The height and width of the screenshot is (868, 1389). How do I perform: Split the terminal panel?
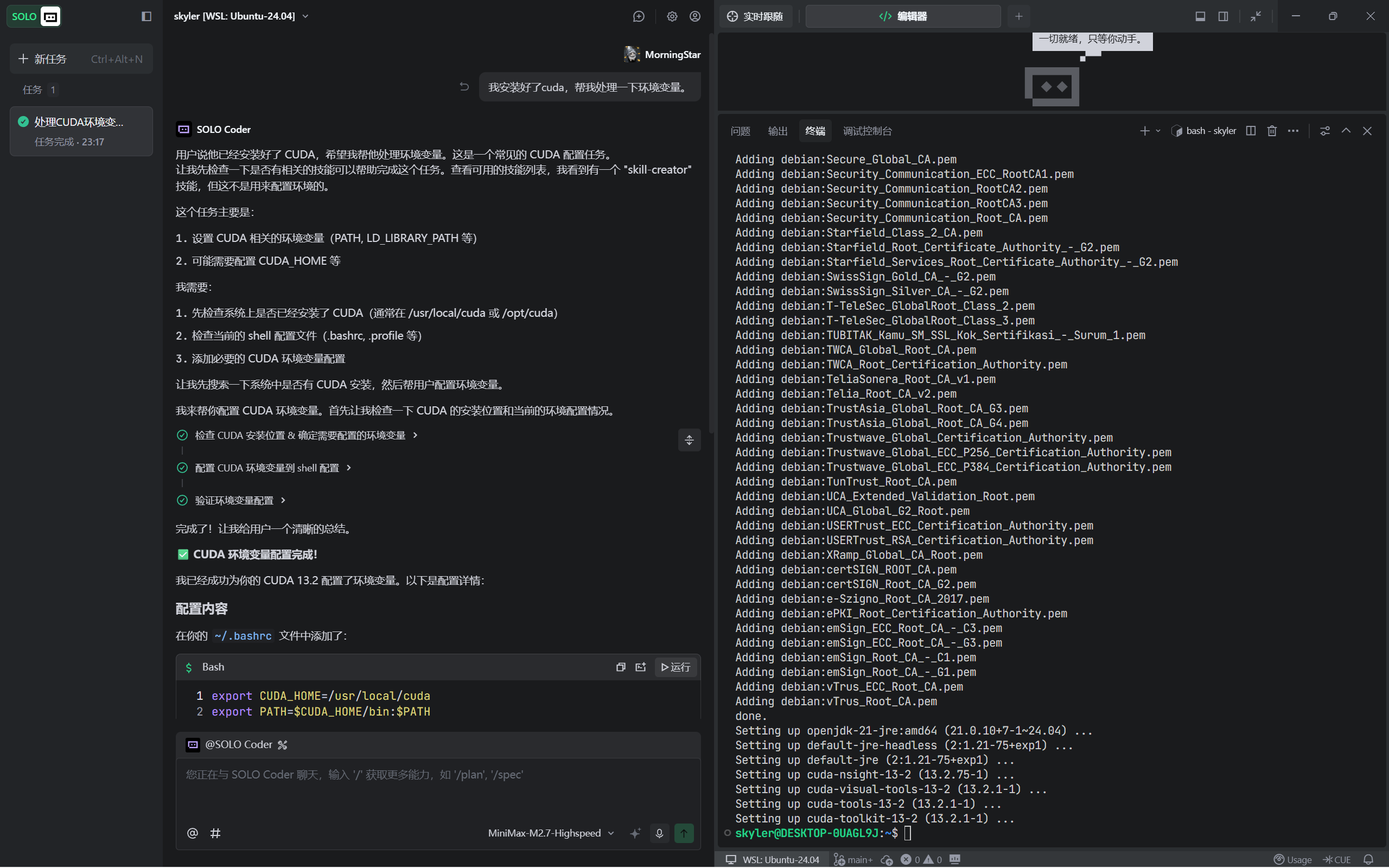pos(1251,131)
